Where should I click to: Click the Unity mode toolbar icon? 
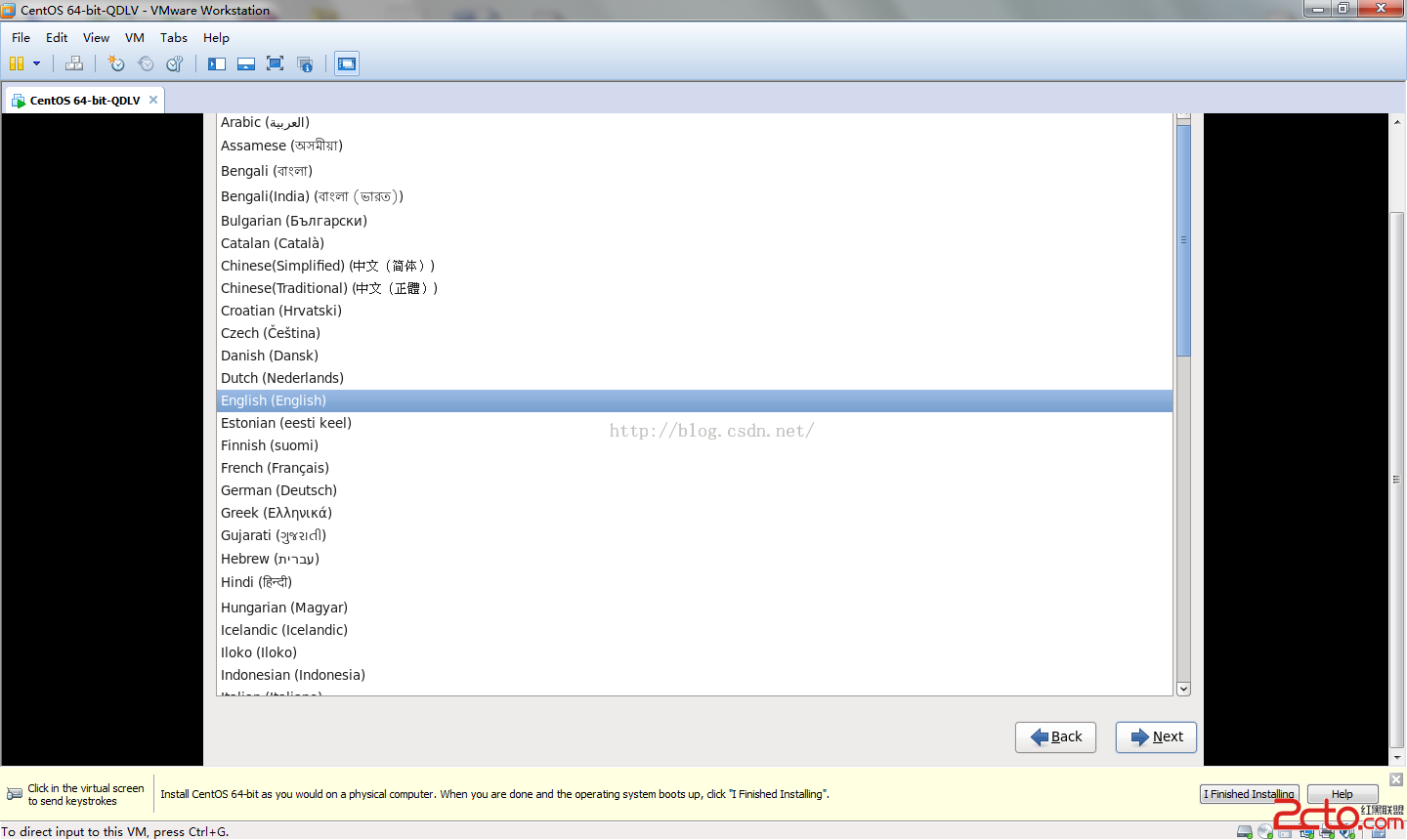coord(305,63)
